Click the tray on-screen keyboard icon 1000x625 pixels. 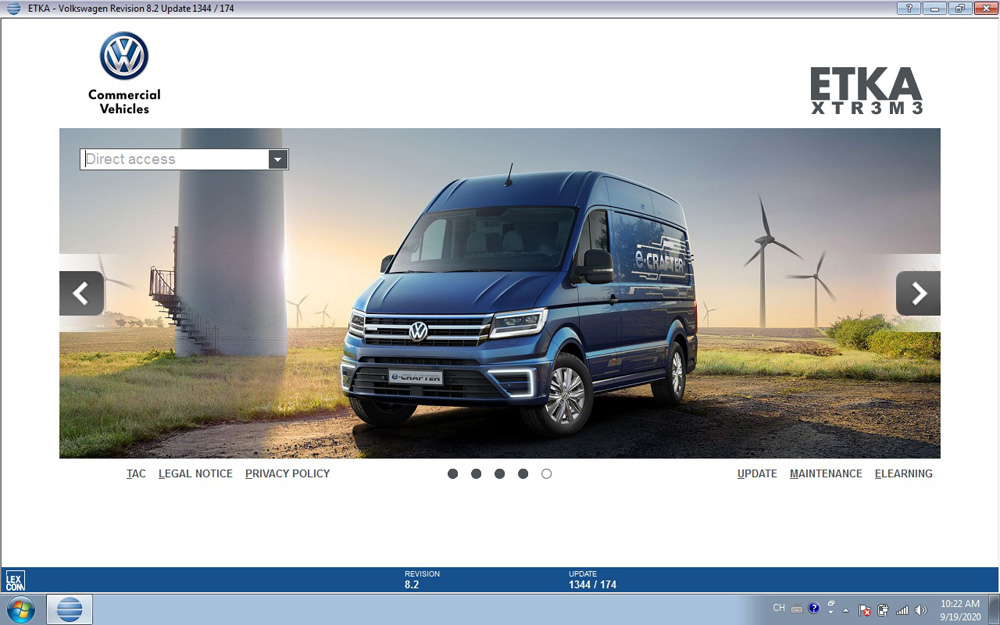[797, 608]
